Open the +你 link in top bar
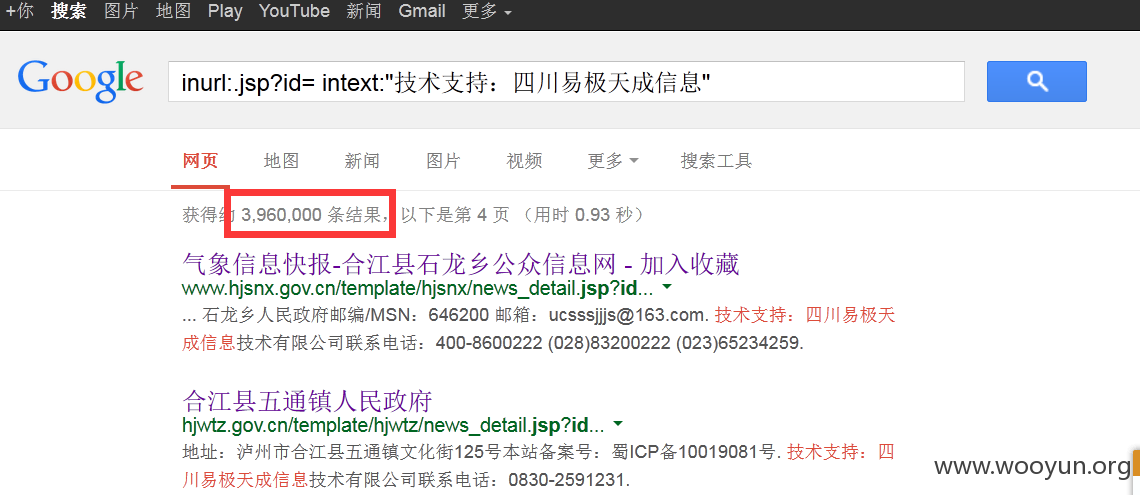 click(x=20, y=11)
